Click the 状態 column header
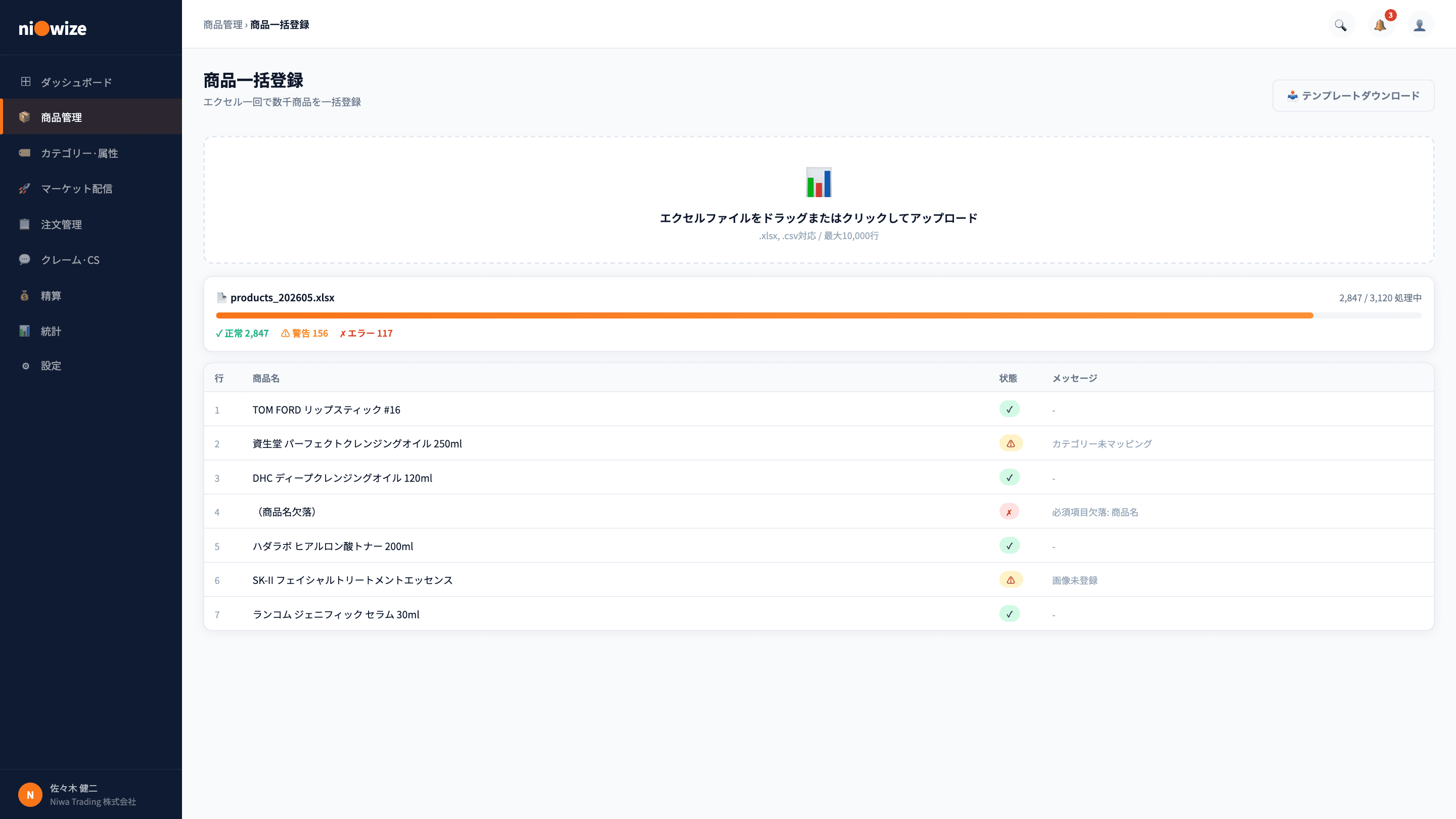Image resolution: width=1456 pixels, height=819 pixels. click(x=1008, y=378)
